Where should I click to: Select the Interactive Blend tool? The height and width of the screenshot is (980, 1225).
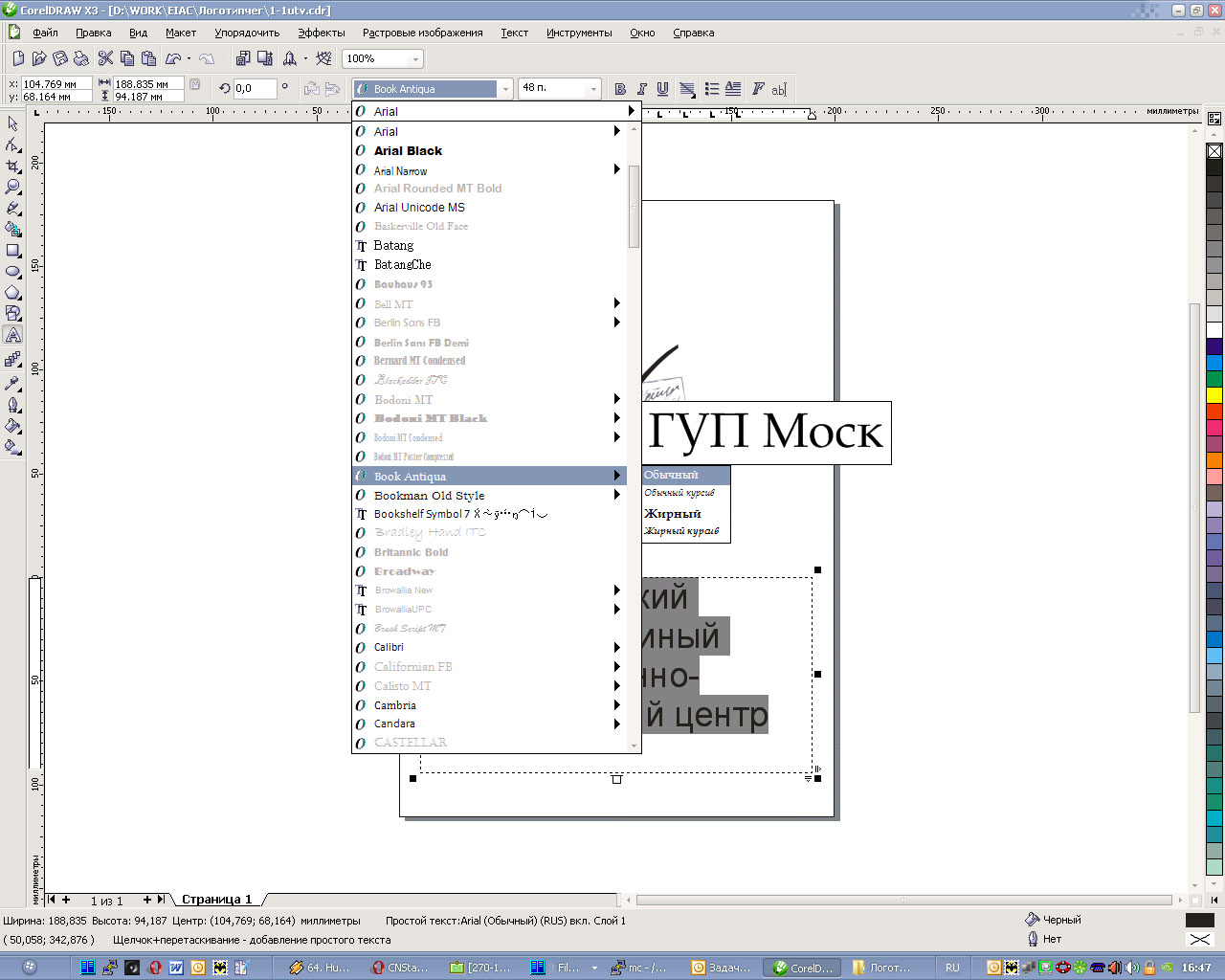(12, 359)
